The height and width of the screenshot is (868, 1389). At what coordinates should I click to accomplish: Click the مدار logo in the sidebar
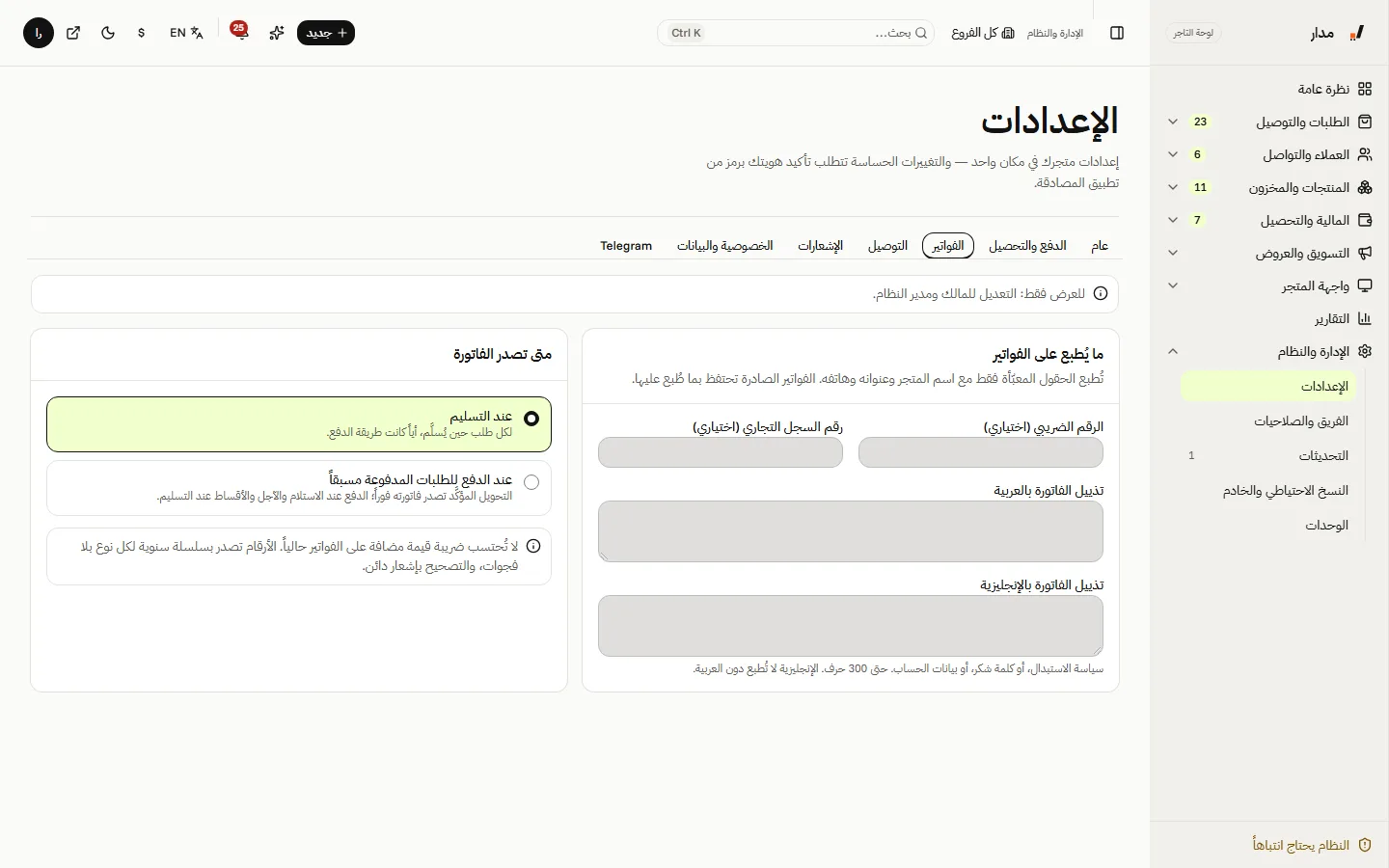(1339, 33)
